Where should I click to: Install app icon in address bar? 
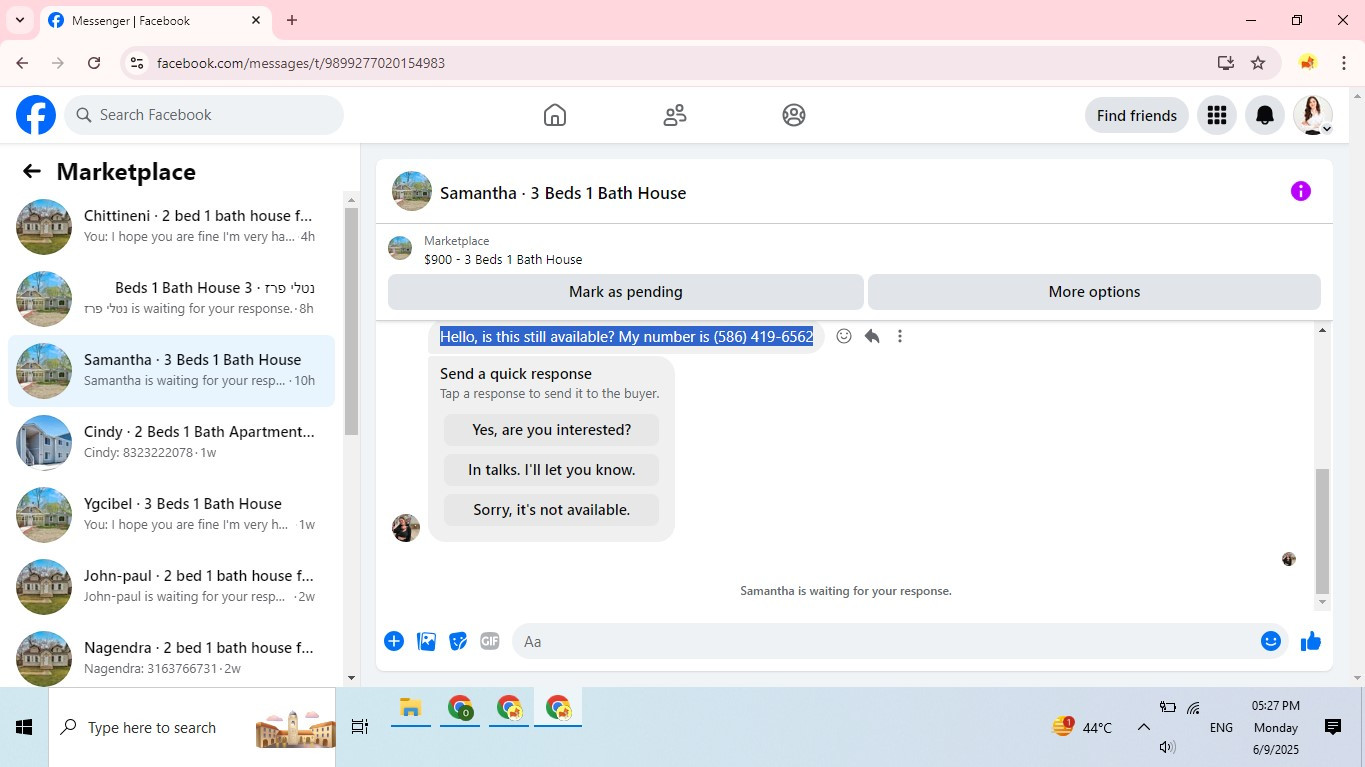coord(1226,63)
